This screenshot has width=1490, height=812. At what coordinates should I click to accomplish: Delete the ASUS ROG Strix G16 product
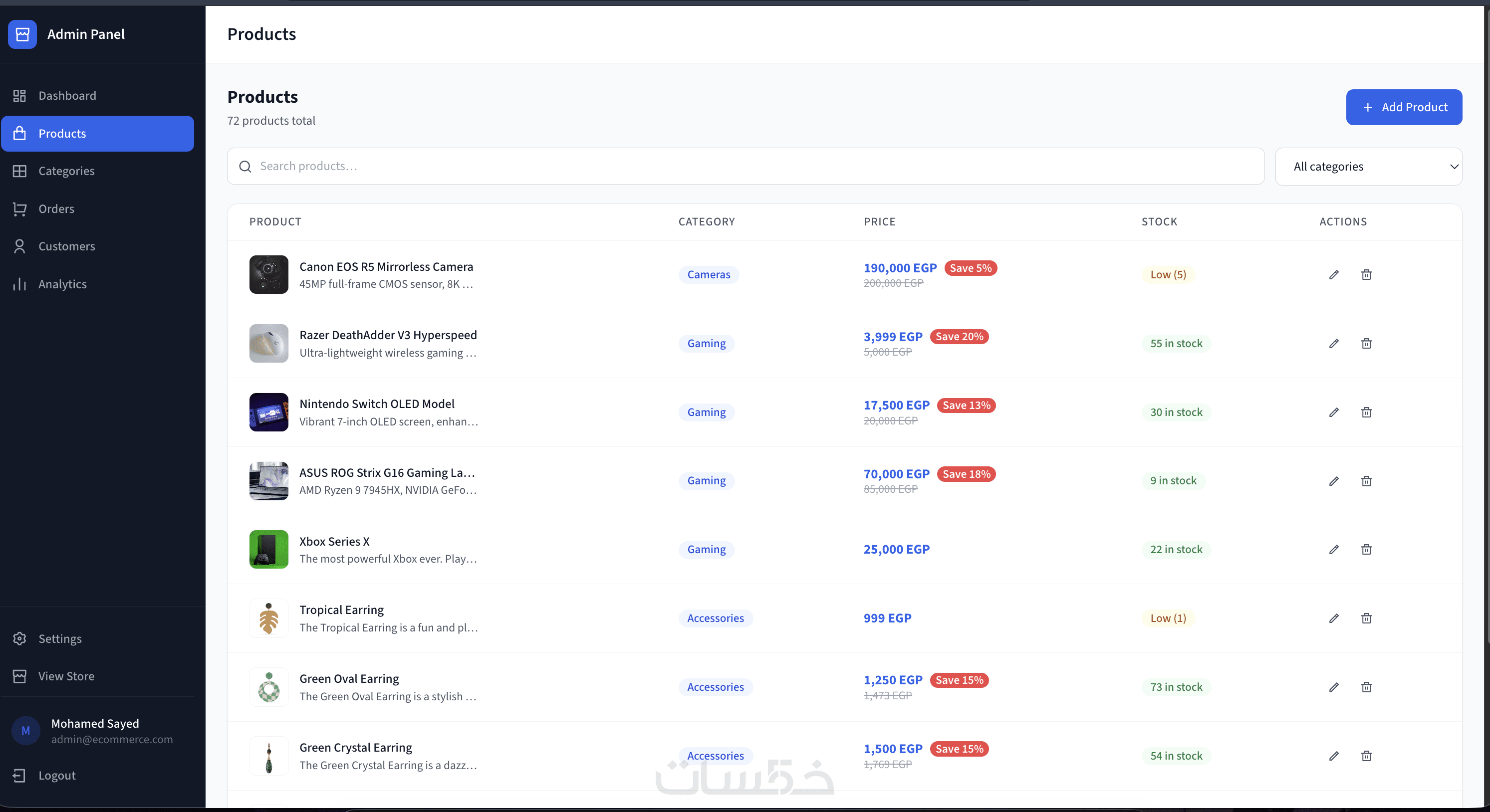point(1366,481)
